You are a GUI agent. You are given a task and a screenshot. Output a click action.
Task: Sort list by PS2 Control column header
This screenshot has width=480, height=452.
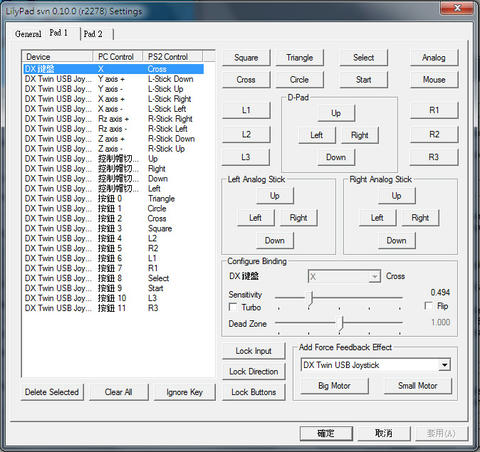(172, 57)
